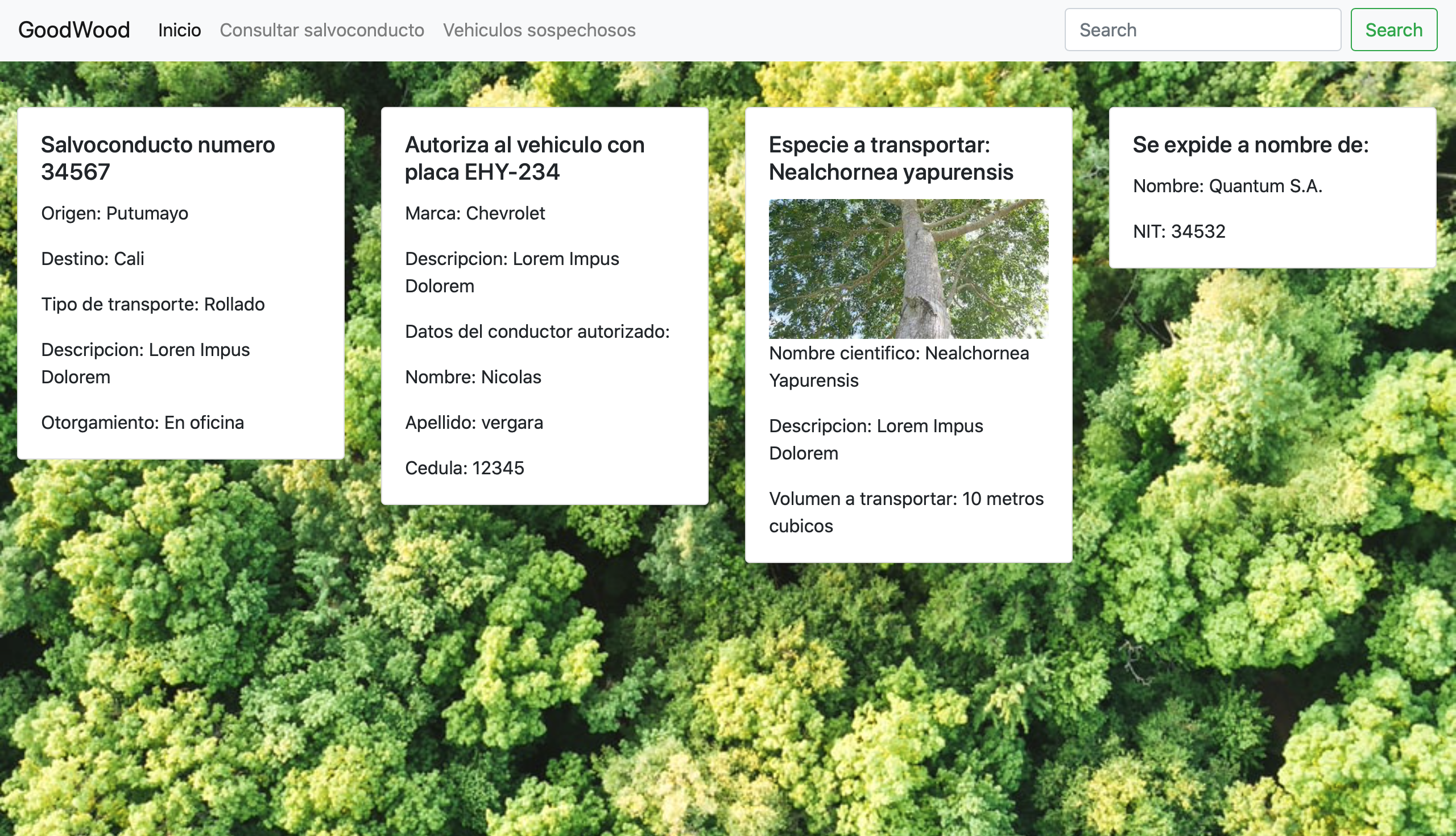1456x836 pixels.
Task: Select the Origen: Putumayo text
Action: pos(115,213)
